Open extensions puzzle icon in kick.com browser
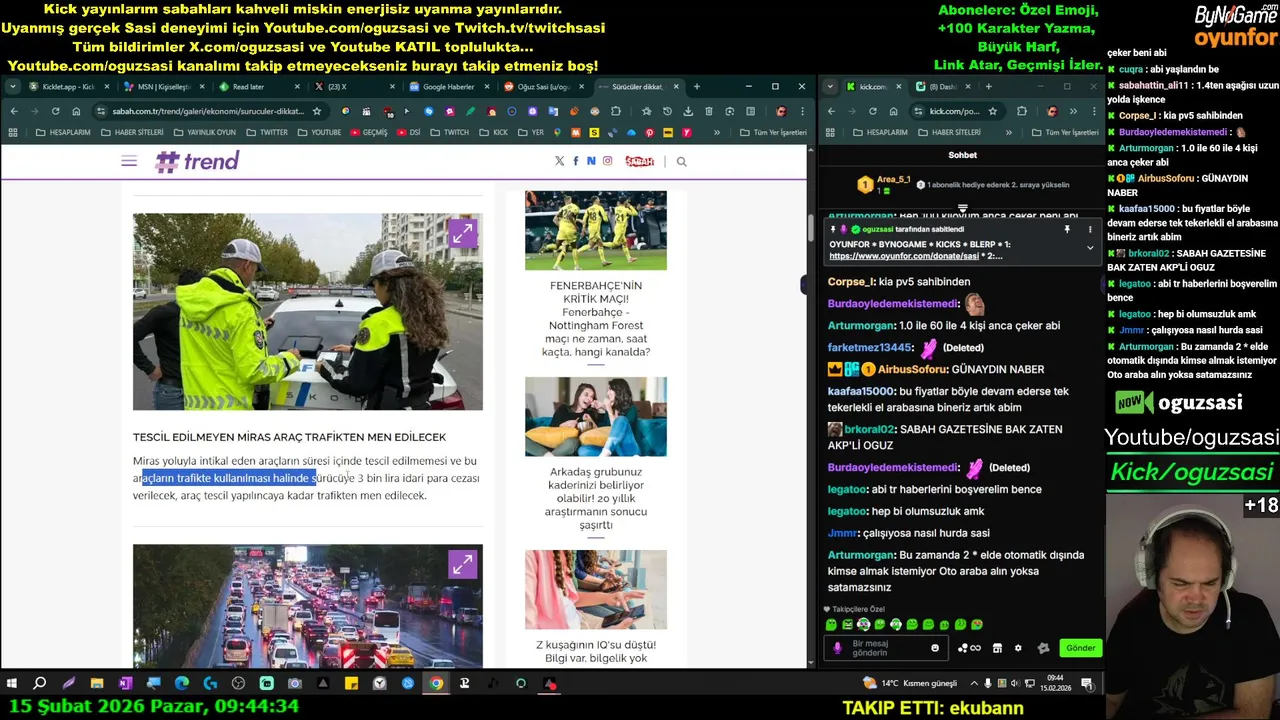 pos(1021,111)
